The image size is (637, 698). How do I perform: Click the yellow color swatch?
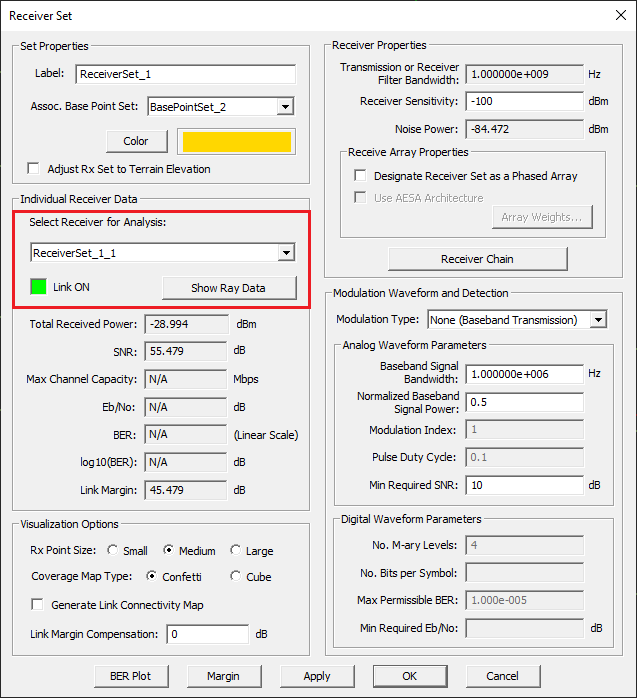(237, 142)
